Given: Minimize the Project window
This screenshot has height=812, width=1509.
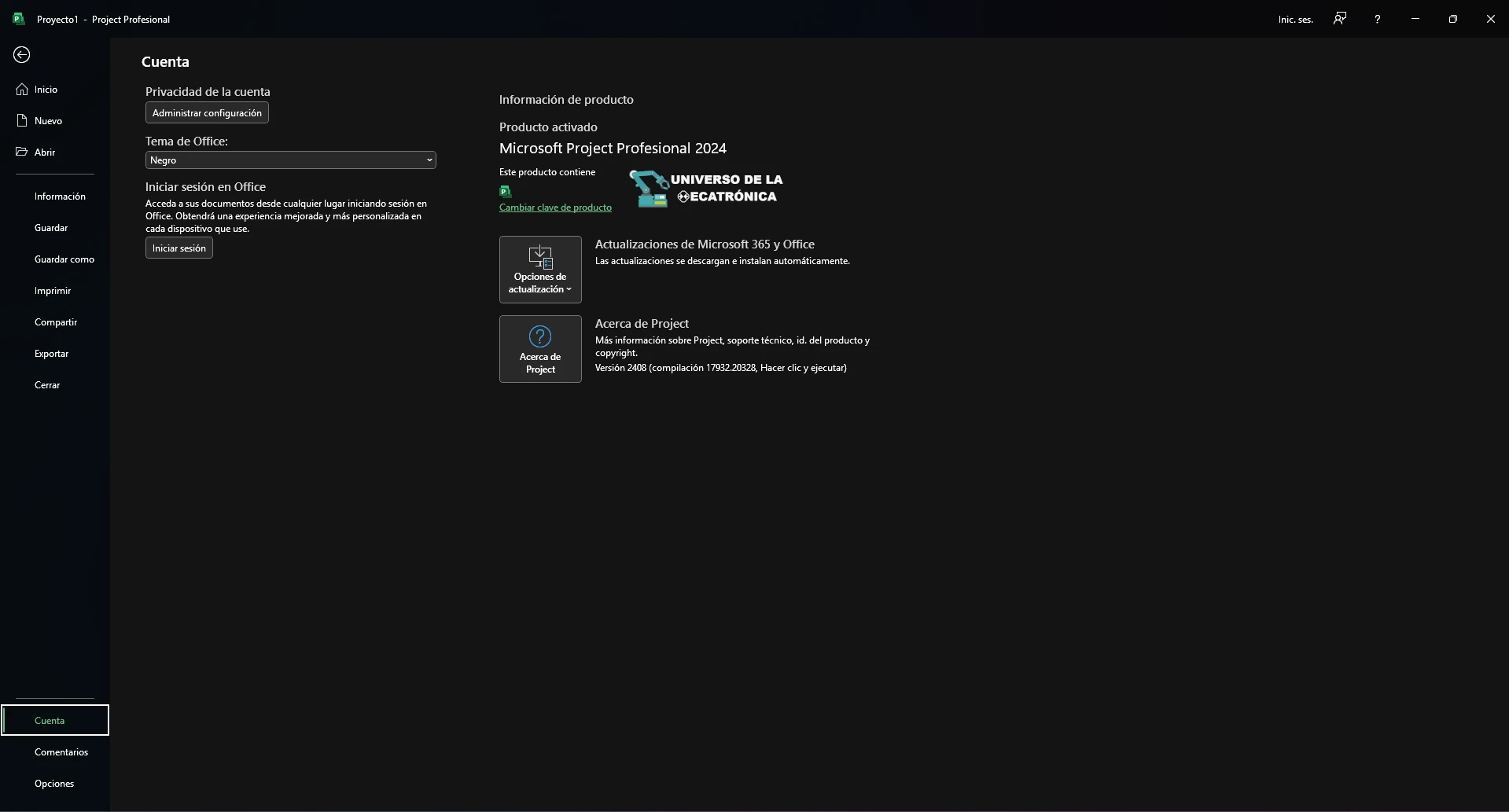Looking at the screenshot, I should coord(1415,19).
